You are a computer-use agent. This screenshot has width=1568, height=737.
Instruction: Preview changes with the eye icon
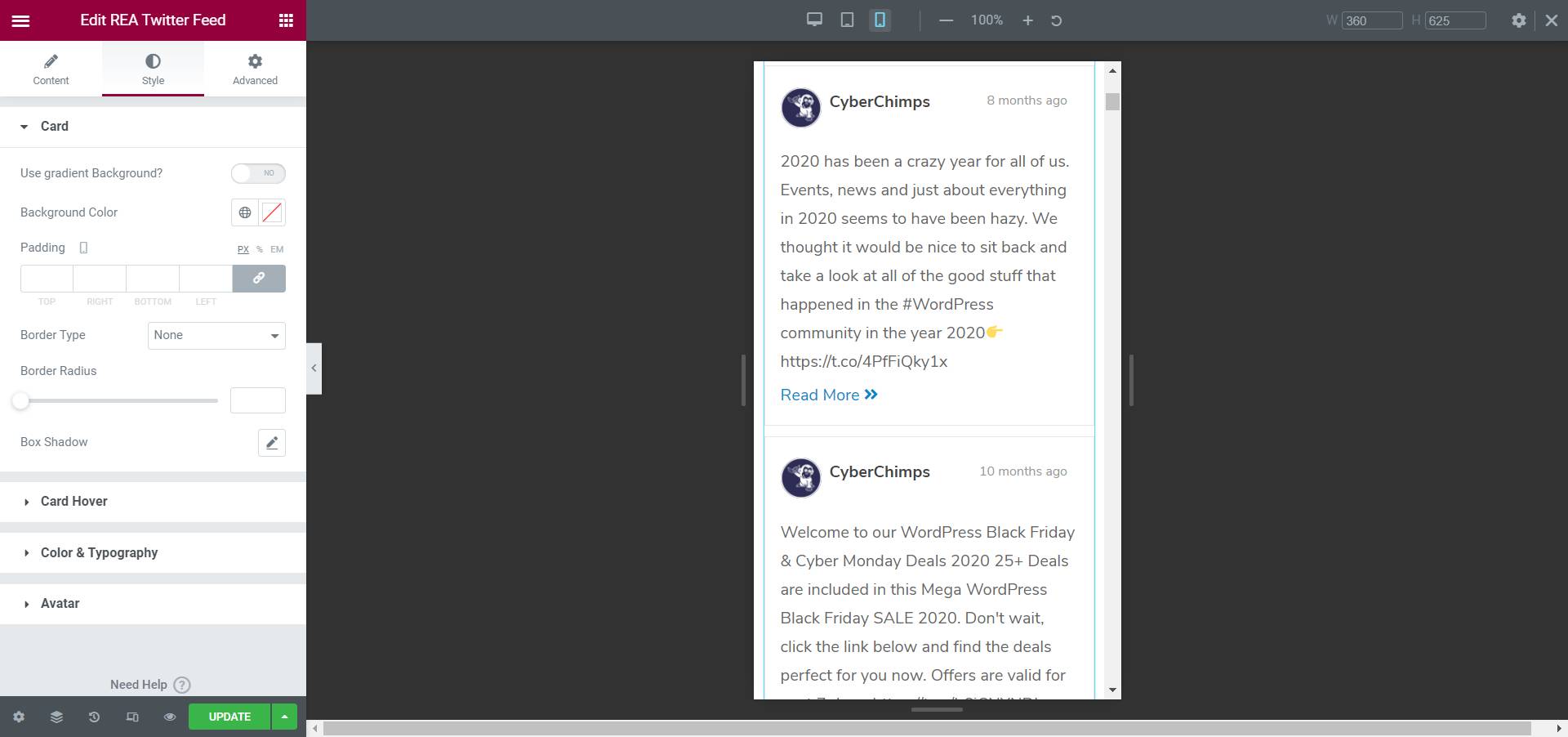point(170,717)
